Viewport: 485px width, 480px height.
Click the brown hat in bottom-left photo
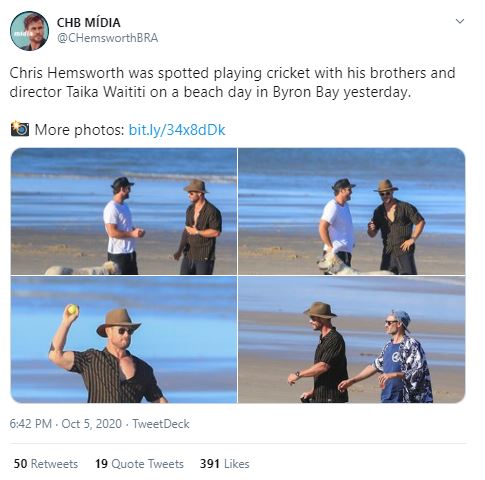(118, 322)
